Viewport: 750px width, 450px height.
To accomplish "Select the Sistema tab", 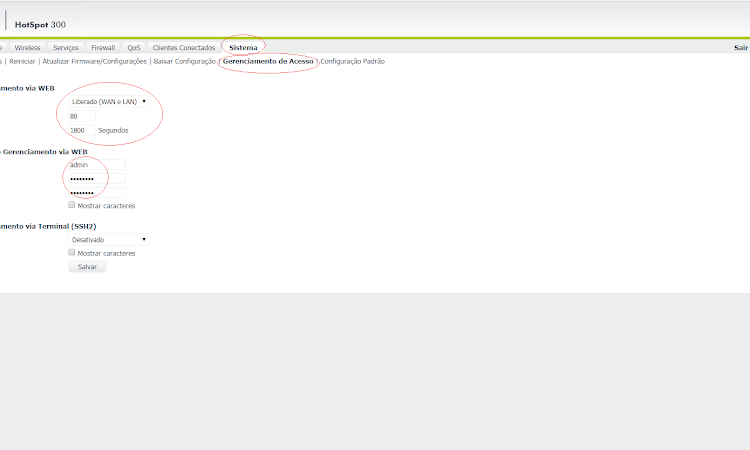I will 243,48.
